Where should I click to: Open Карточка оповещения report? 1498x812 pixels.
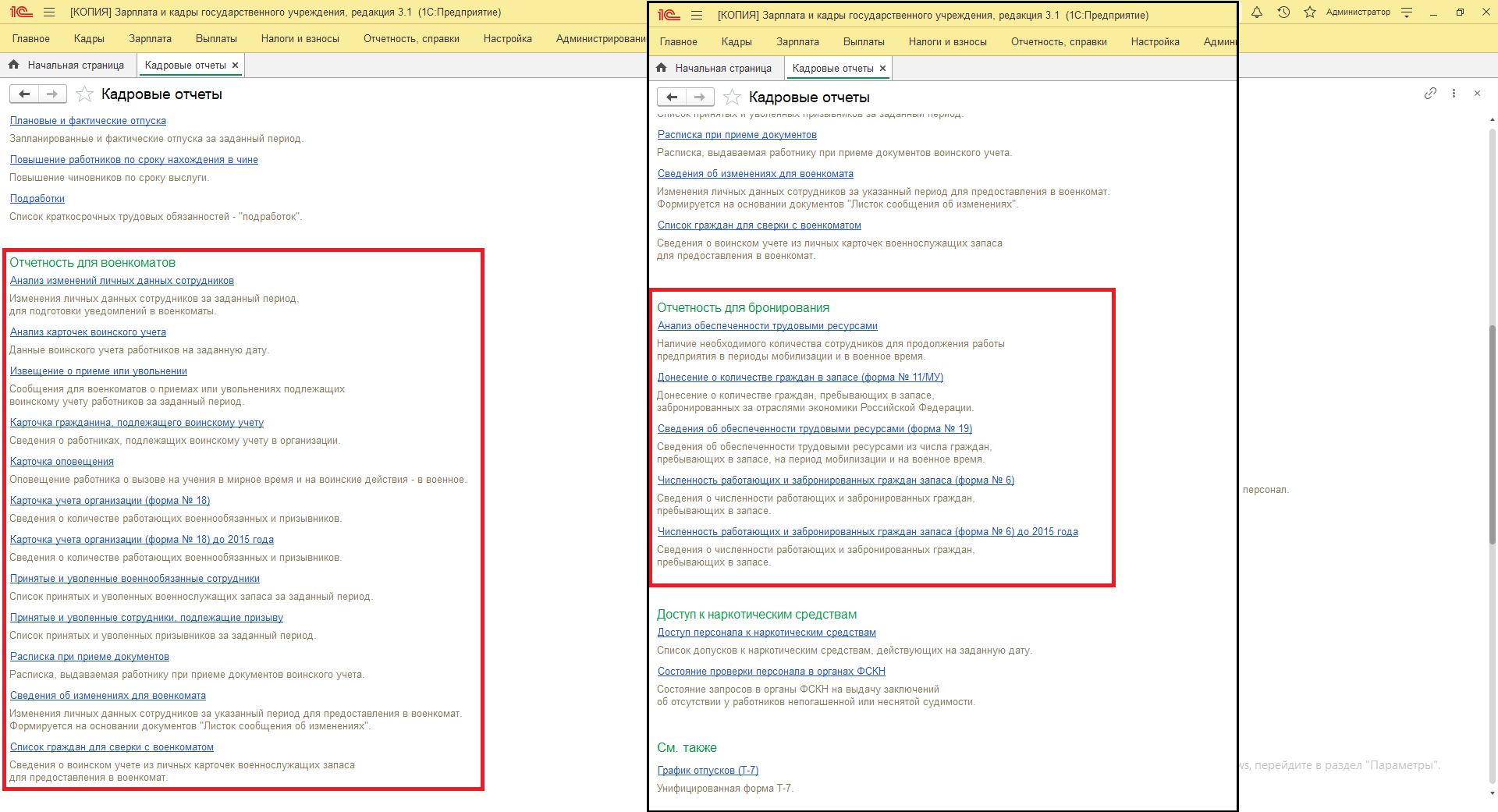coord(62,462)
